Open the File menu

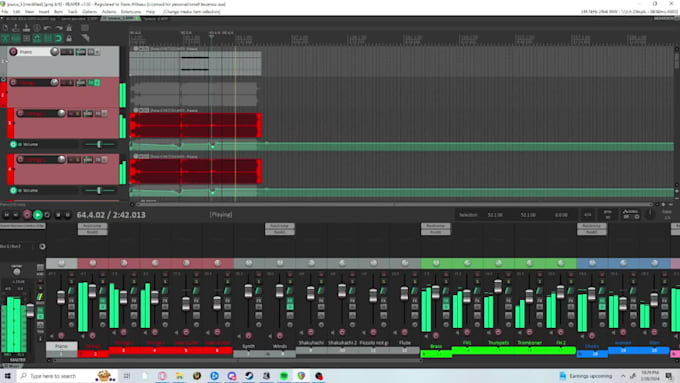(5, 12)
